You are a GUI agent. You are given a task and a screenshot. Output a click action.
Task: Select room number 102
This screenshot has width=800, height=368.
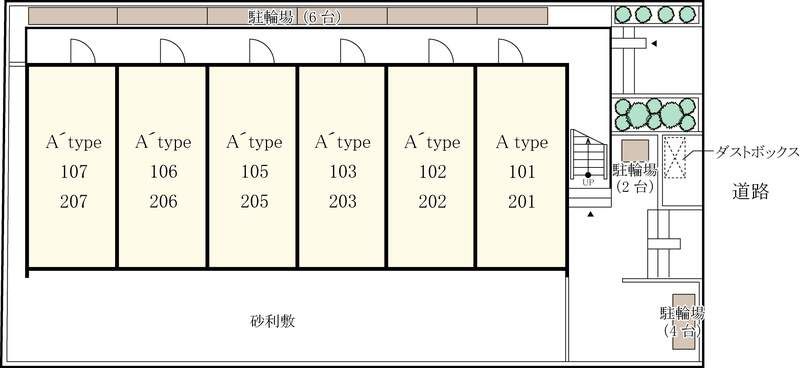click(x=433, y=172)
